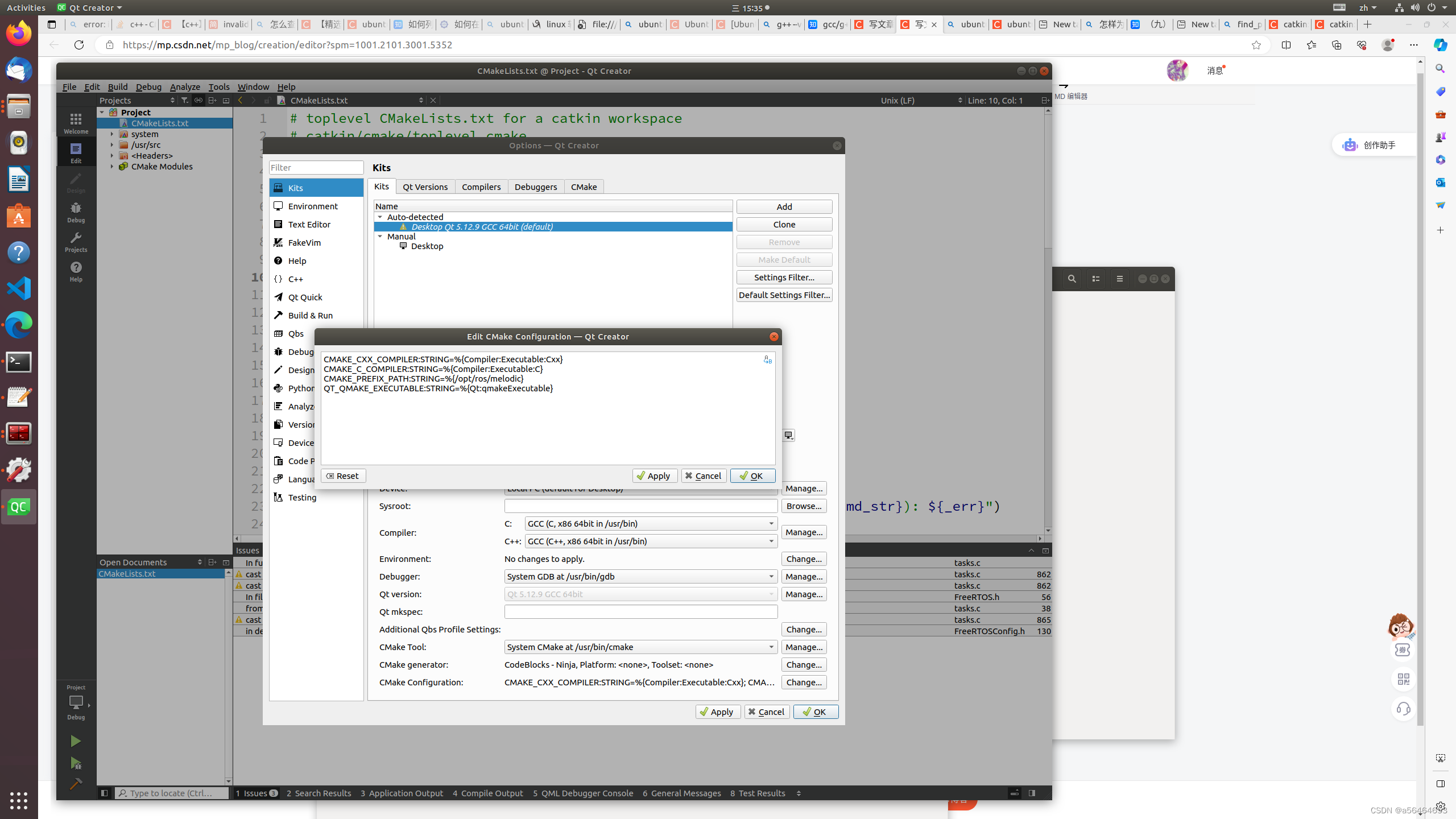Open Firefox from the Ubuntu dock
The image size is (1456, 819).
pyautogui.click(x=19, y=32)
